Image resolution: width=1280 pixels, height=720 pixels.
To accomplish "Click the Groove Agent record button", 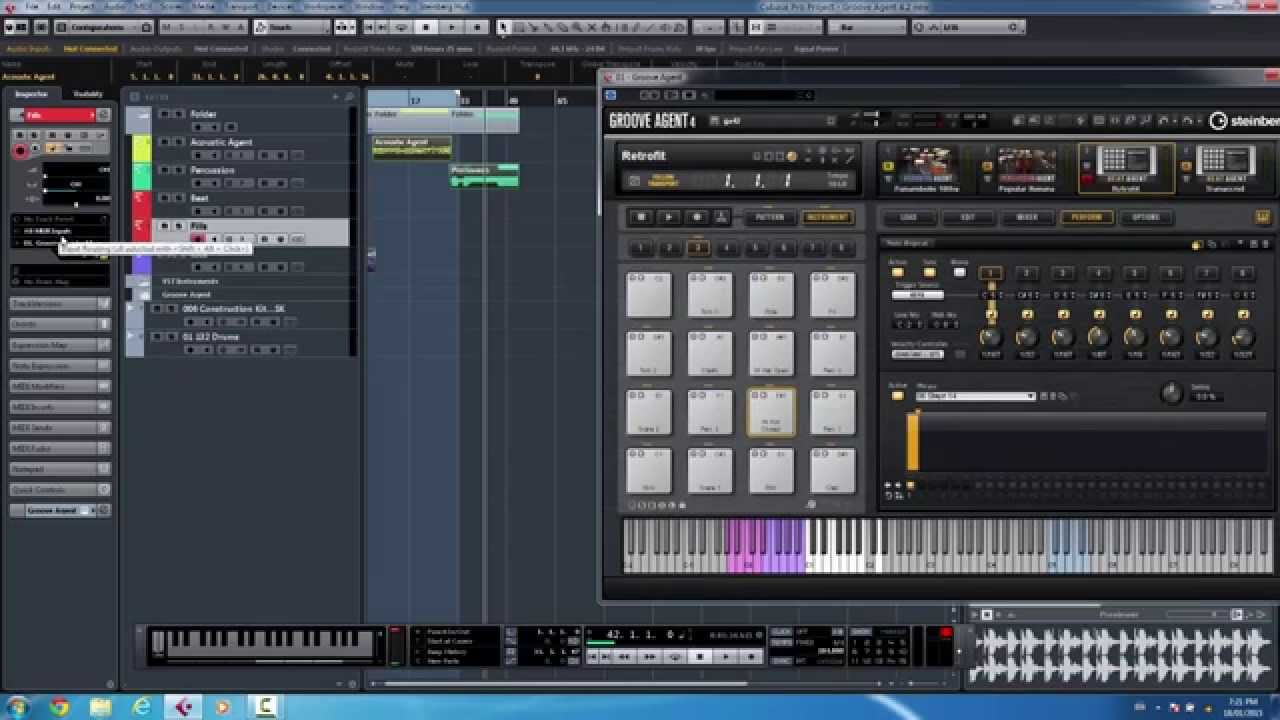I will click(x=697, y=217).
